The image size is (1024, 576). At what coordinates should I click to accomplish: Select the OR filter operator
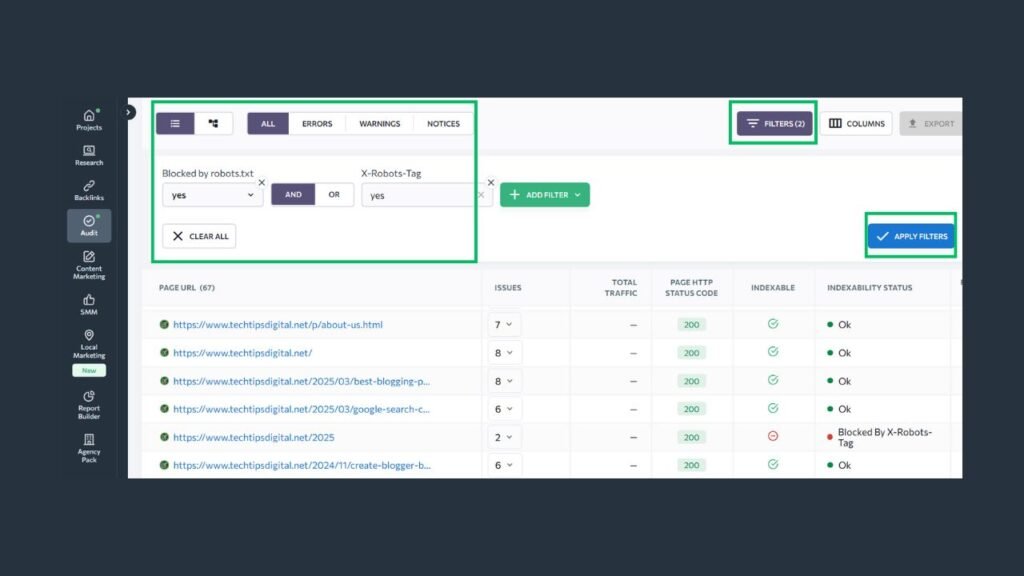click(x=334, y=195)
